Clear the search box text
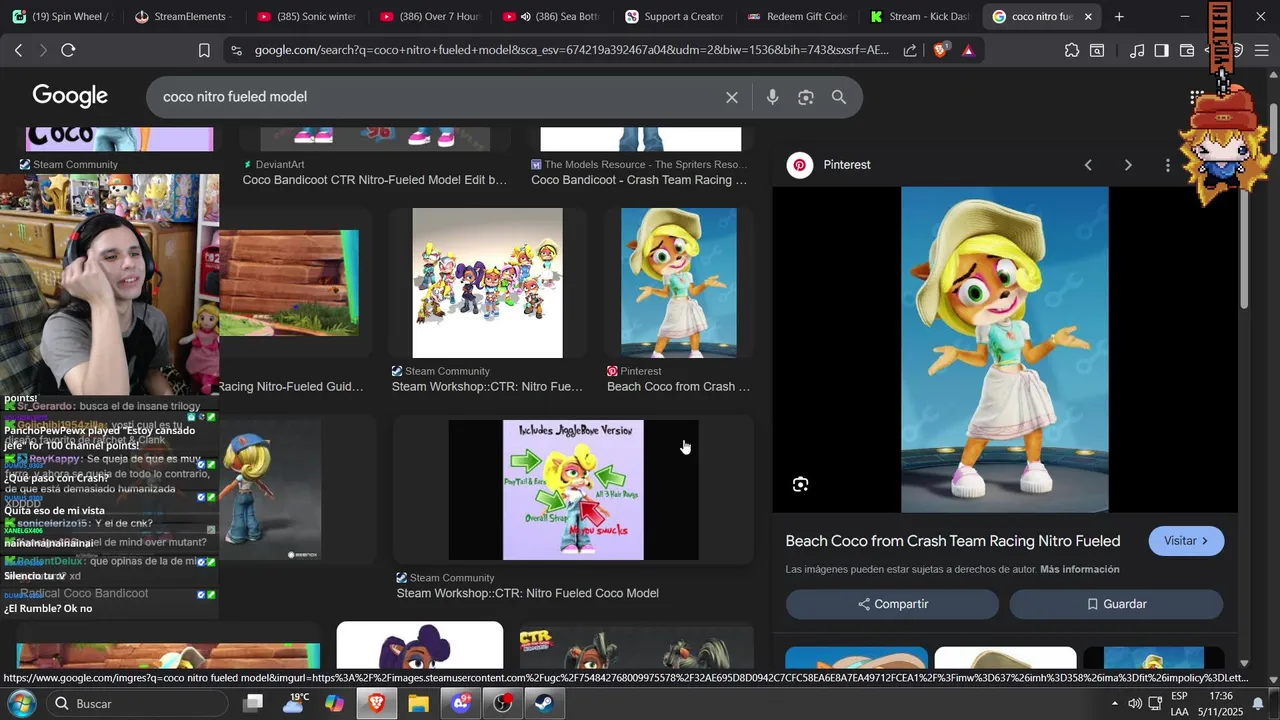The width and height of the screenshot is (1280, 720). 732,97
